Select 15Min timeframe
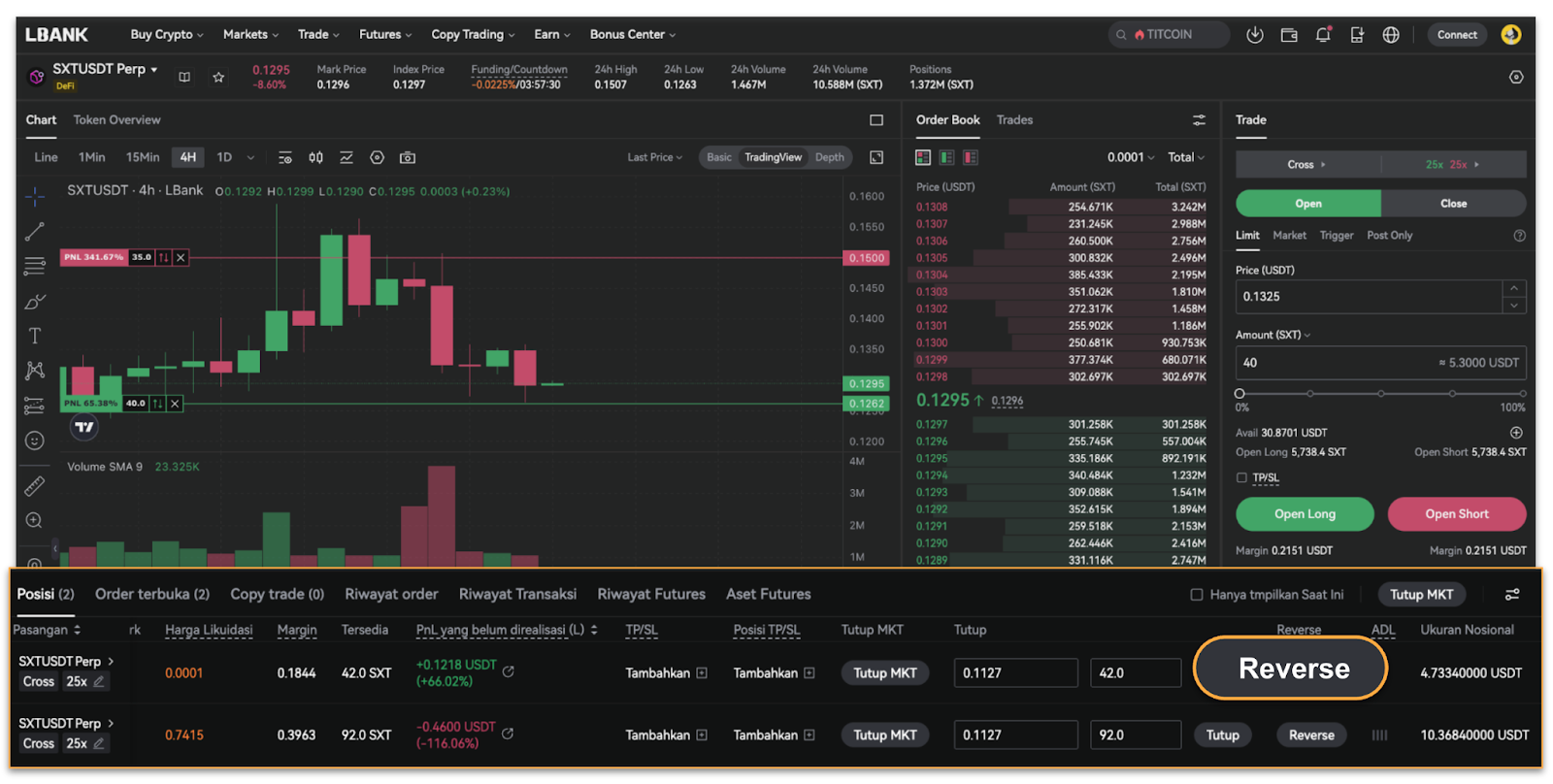The width and height of the screenshot is (1553, 784). tap(143, 157)
